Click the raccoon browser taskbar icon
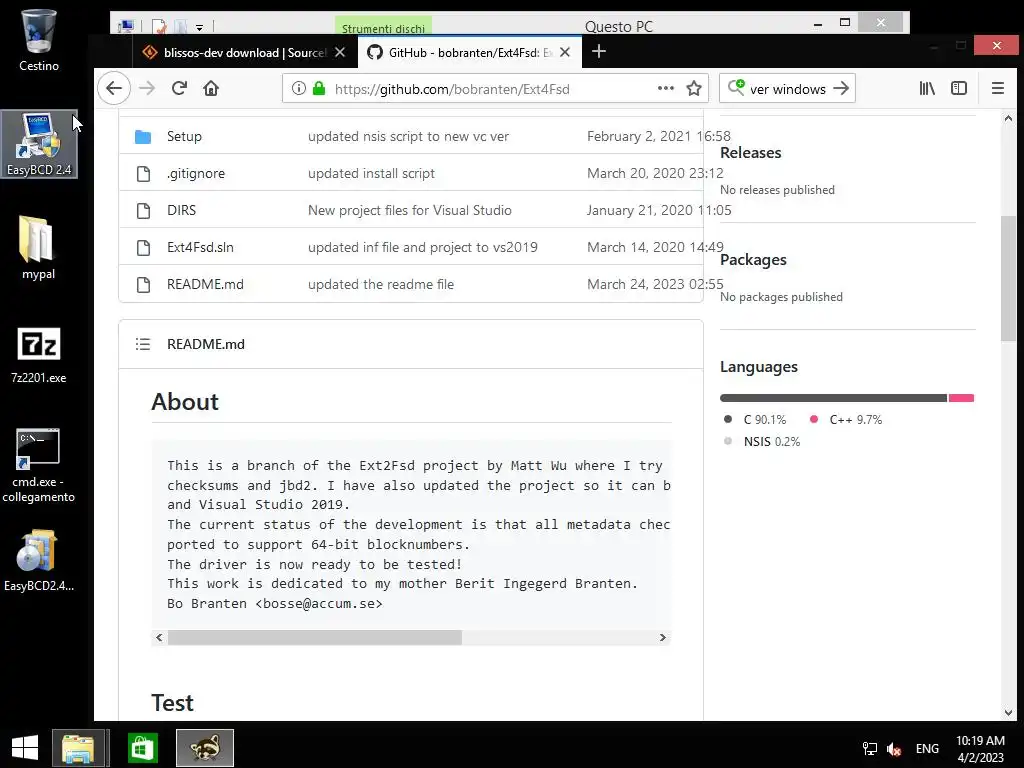Viewport: 1024px width, 768px height. 204,748
